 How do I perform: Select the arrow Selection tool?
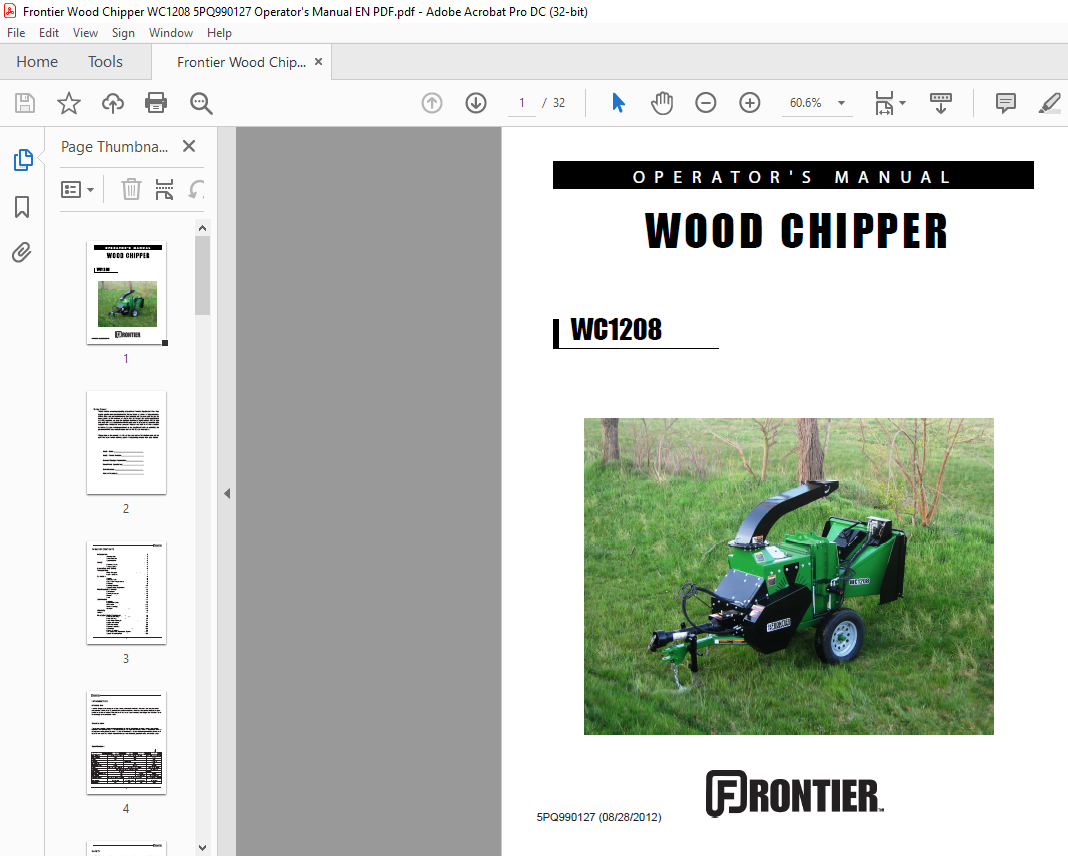click(618, 103)
